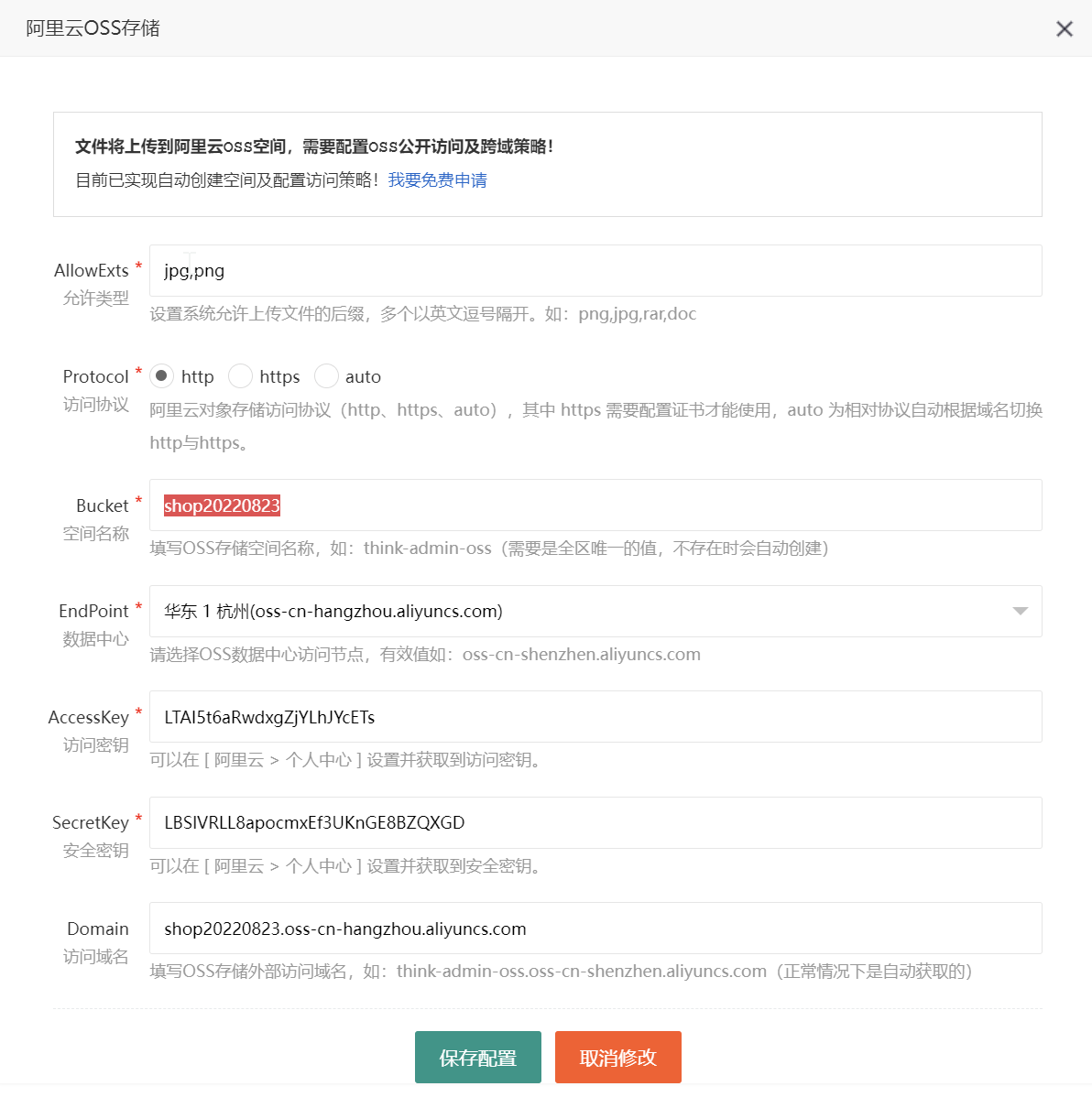Click the Domain 访问域名 label
1092x1097 pixels.
pos(96,942)
